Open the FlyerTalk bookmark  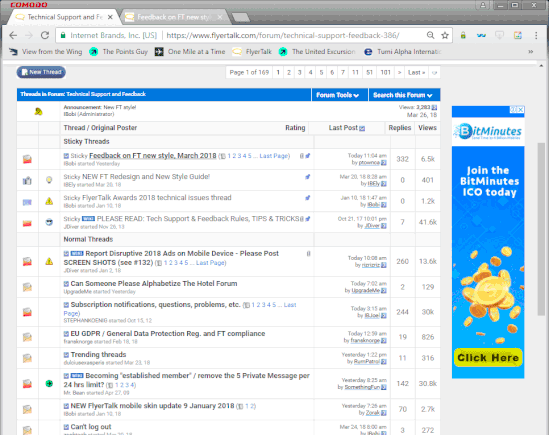252,52
